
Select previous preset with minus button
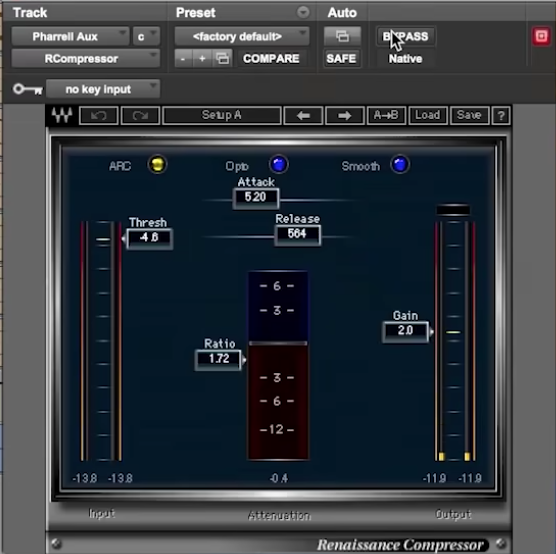tap(183, 59)
